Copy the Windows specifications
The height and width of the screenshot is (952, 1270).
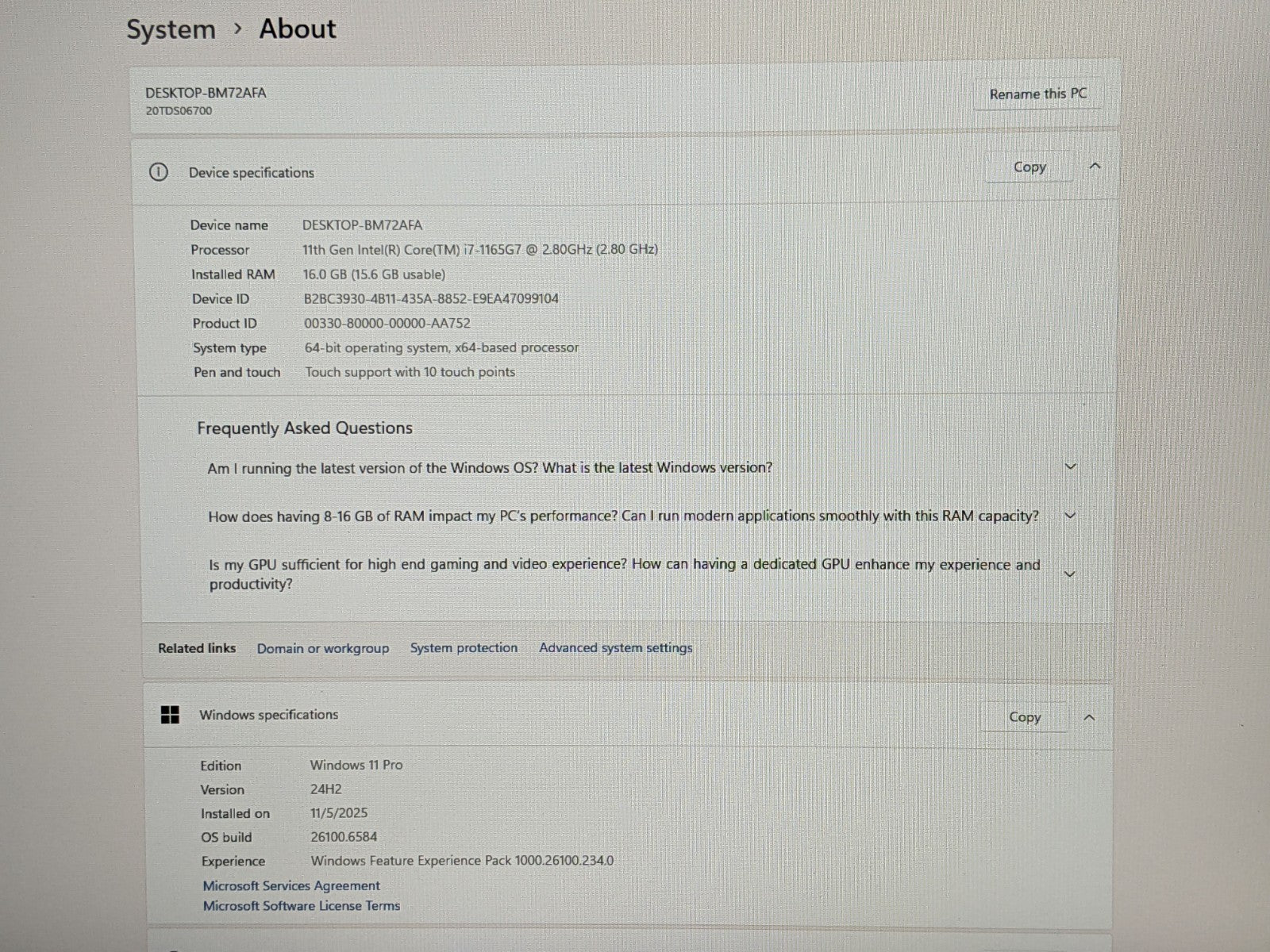click(x=1024, y=717)
